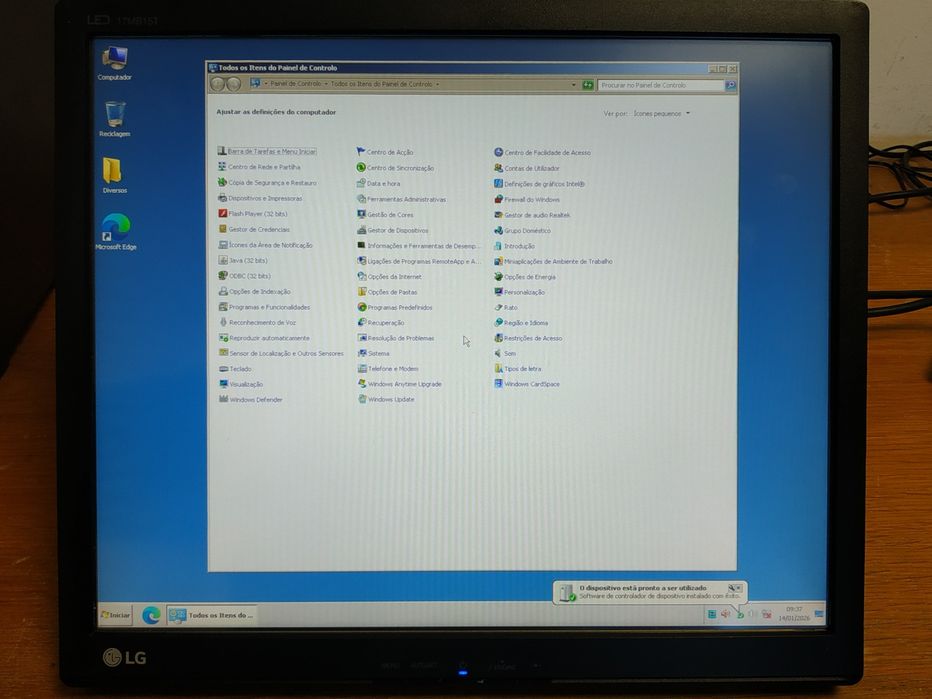Screen dimensions: 932x699
Task: Open Centro de Sincronização
Action: 395,168
